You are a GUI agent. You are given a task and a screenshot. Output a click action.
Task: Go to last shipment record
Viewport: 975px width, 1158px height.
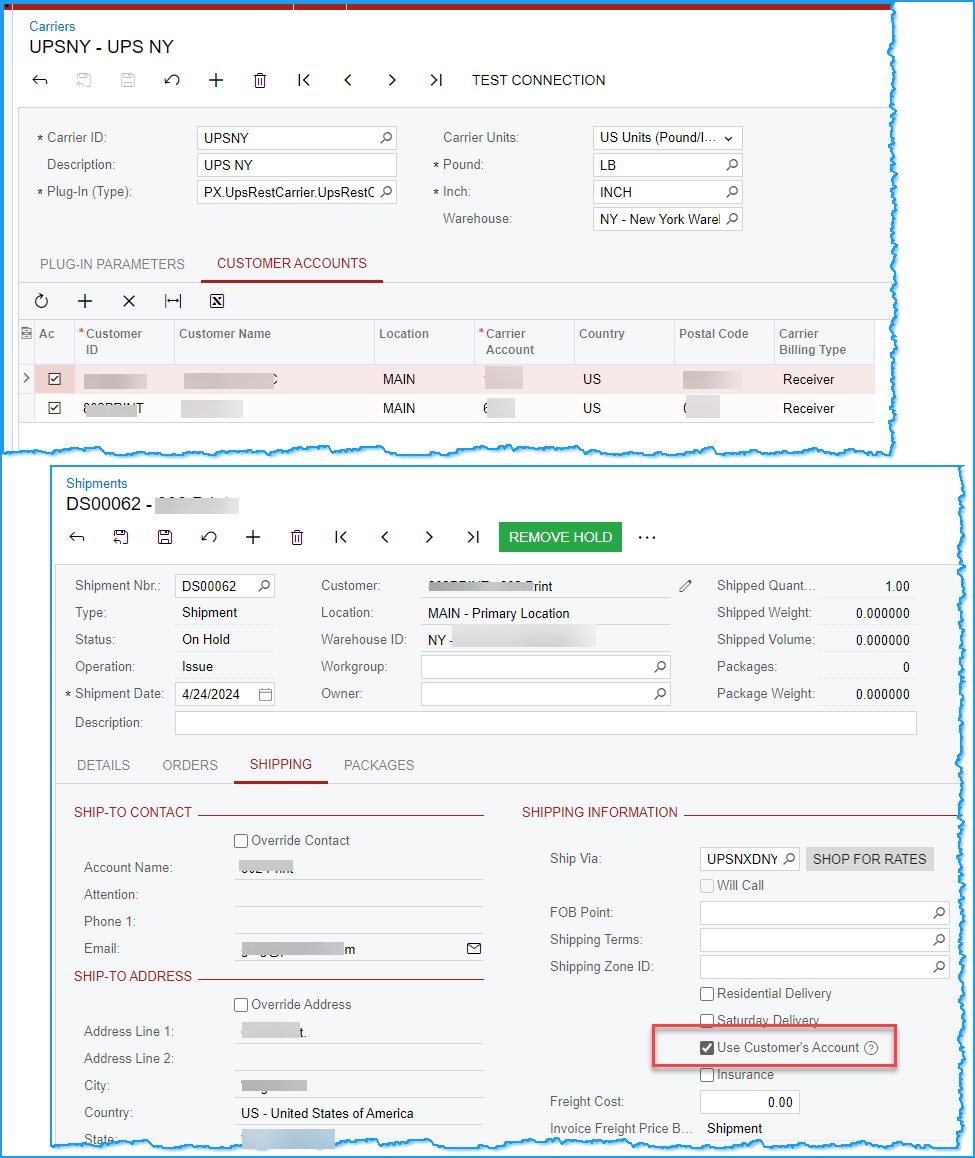coord(473,537)
